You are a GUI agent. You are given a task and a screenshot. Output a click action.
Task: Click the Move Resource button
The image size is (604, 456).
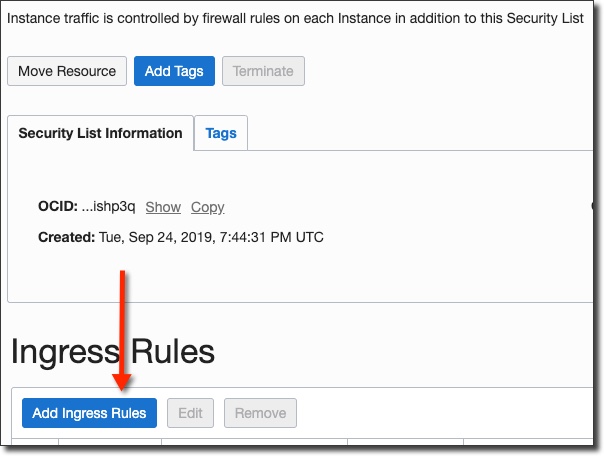[67, 71]
